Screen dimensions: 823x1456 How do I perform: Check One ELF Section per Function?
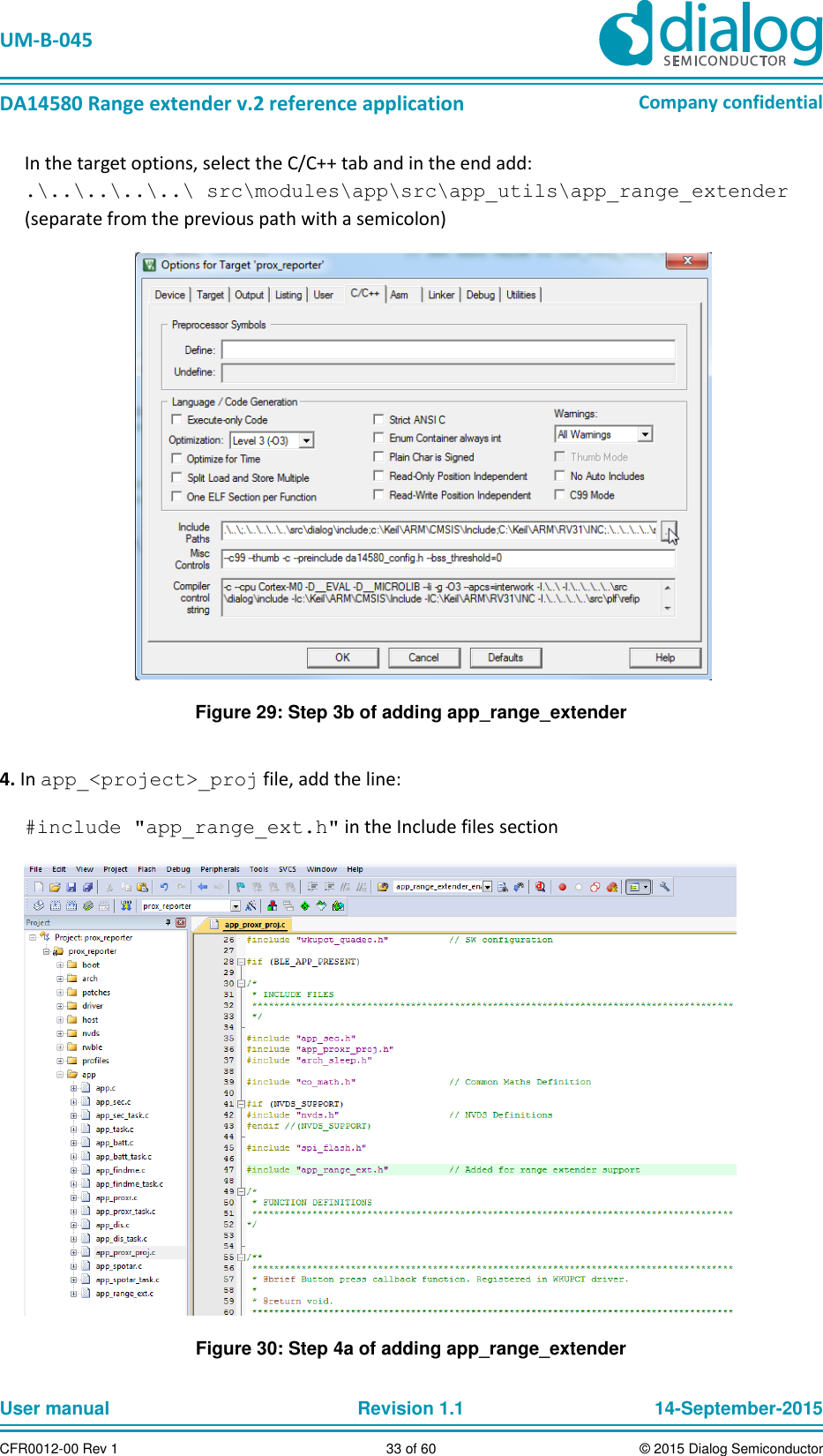(176, 497)
